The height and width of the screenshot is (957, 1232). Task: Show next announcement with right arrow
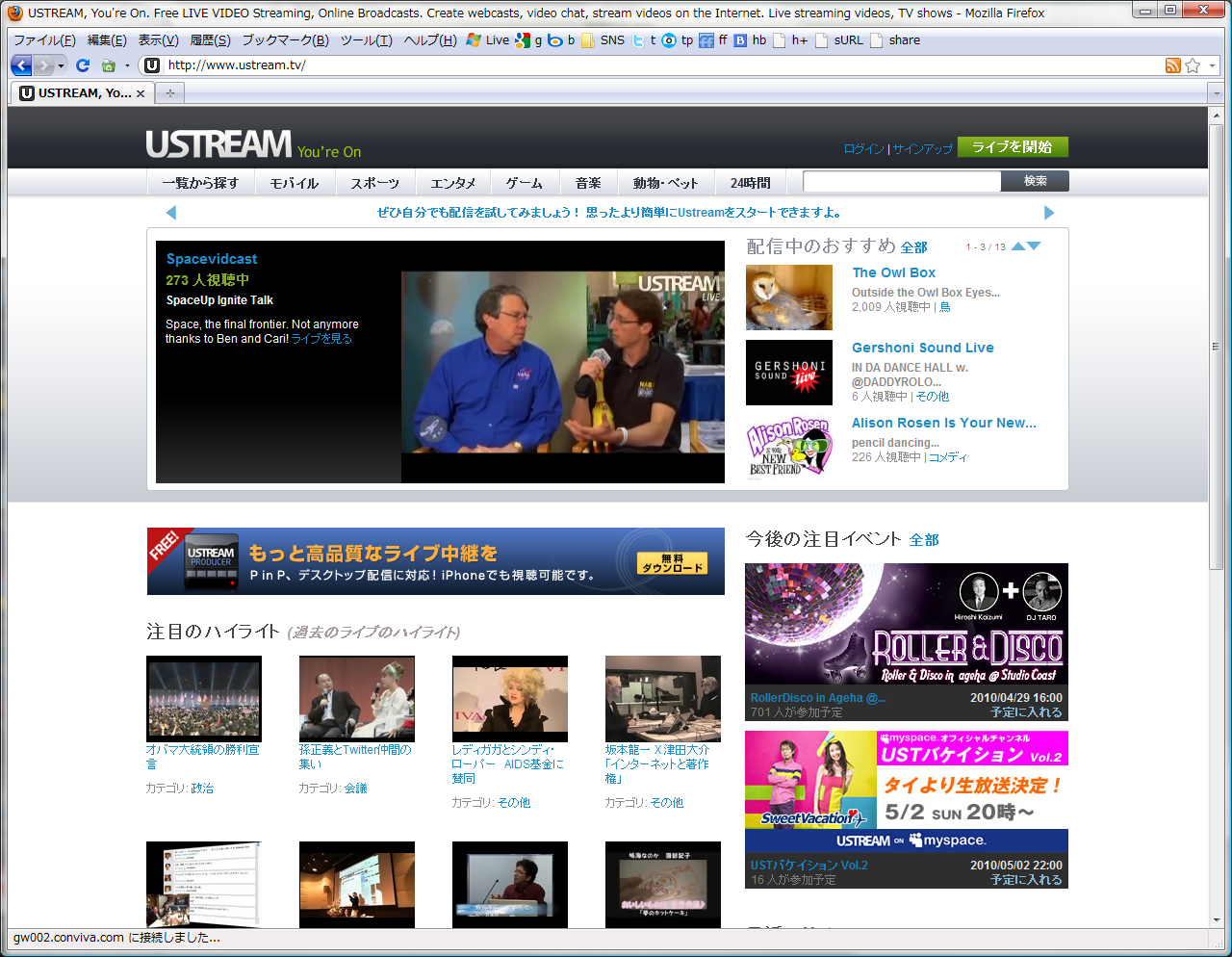click(1049, 213)
